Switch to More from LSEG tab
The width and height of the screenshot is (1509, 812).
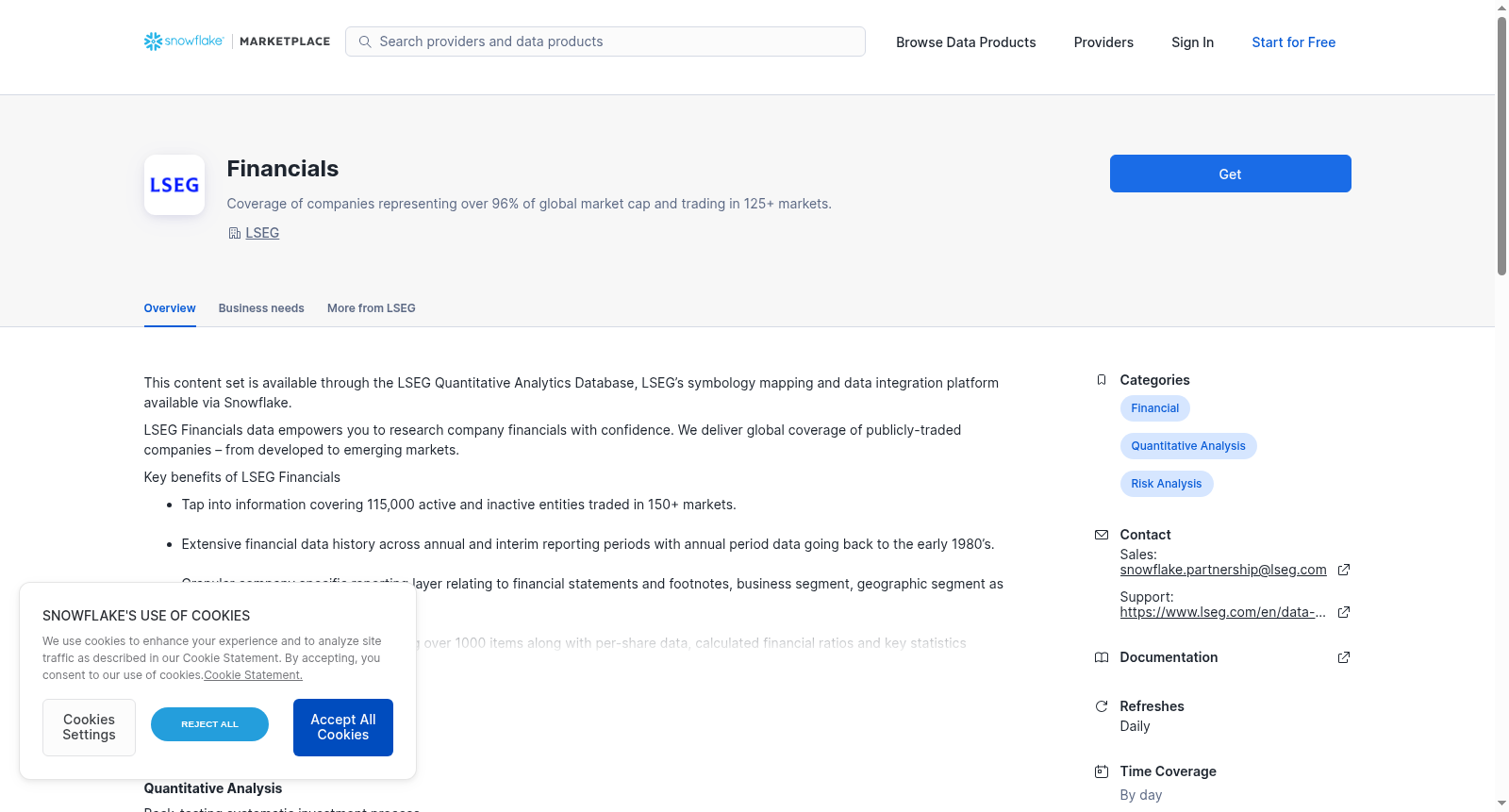pos(372,308)
